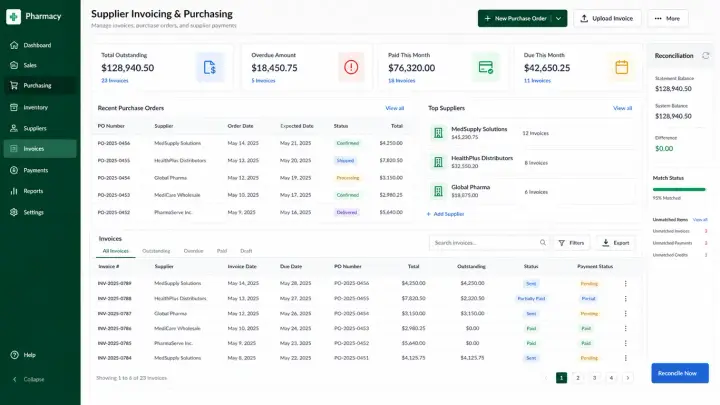Click the Payments coin icon in sidebar
This screenshot has height=405, width=720.
click(x=14, y=170)
